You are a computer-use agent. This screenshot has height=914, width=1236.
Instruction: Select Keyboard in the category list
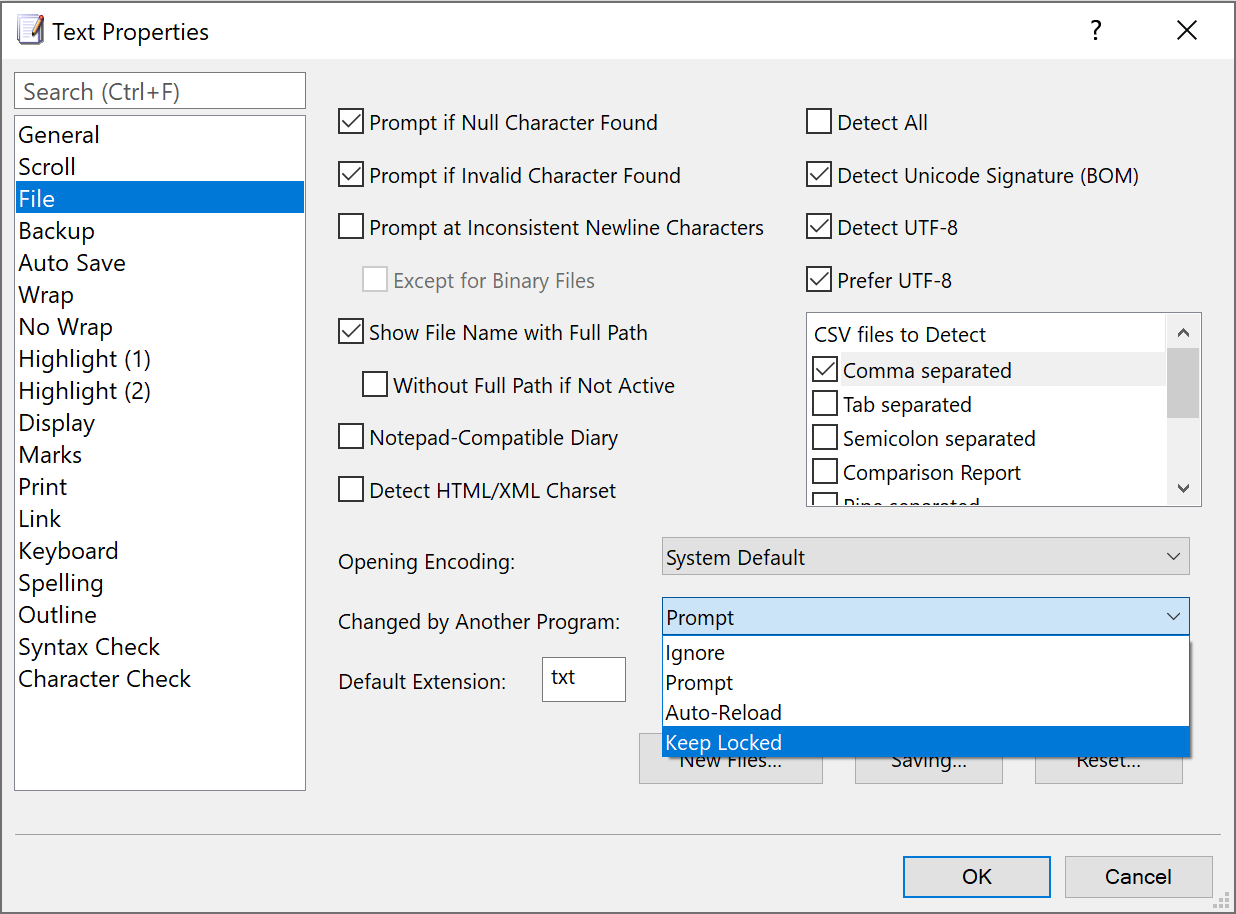[160, 551]
